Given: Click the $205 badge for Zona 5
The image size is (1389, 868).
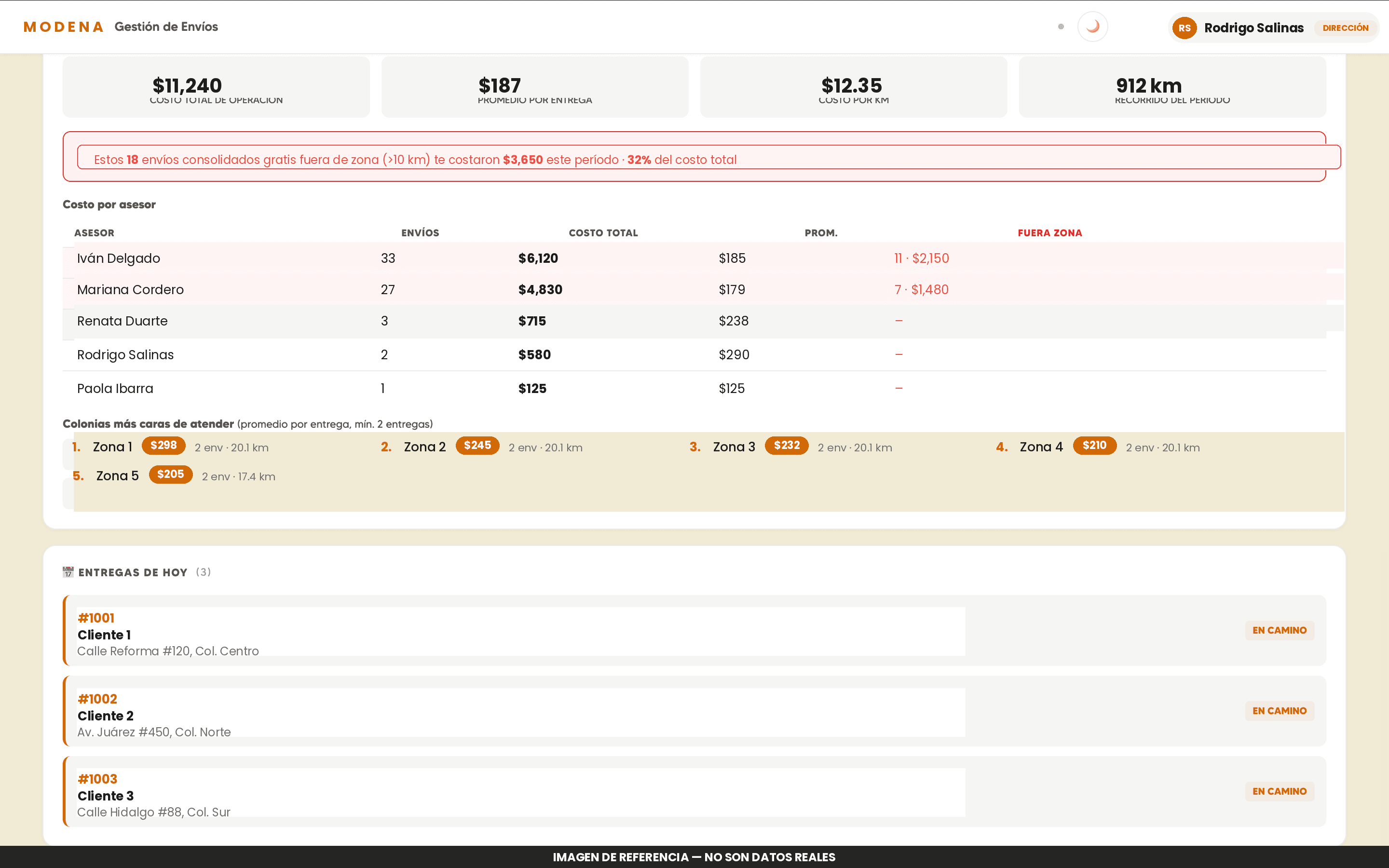Looking at the screenshot, I should (170, 474).
